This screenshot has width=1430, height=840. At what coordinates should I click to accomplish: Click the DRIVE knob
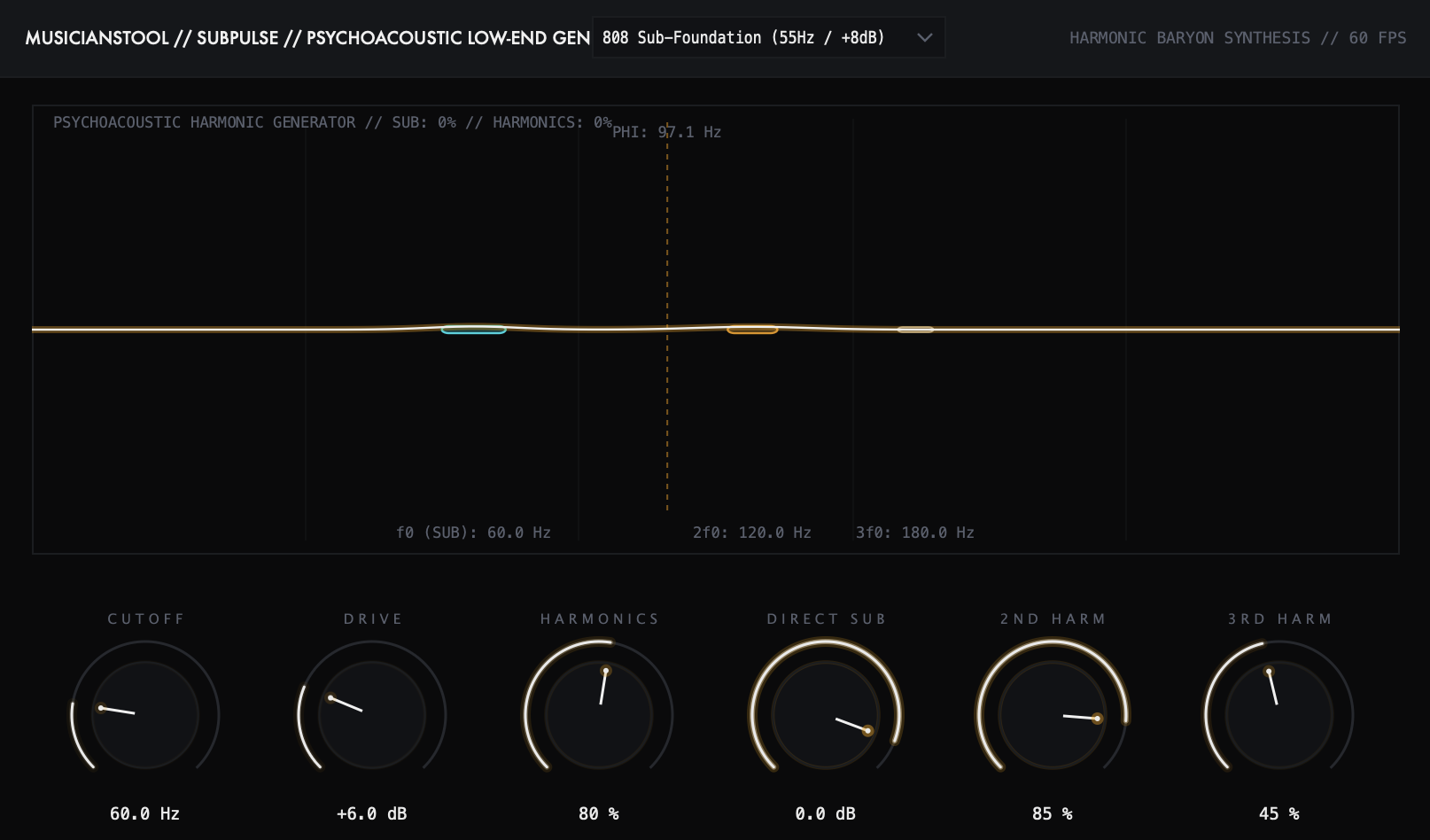372,714
